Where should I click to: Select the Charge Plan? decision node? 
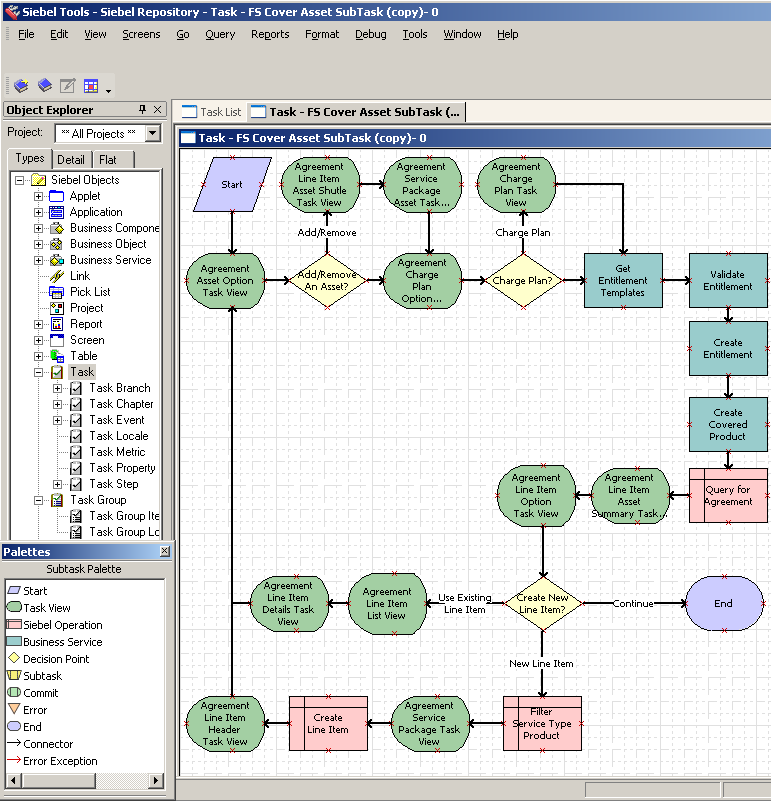point(523,280)
